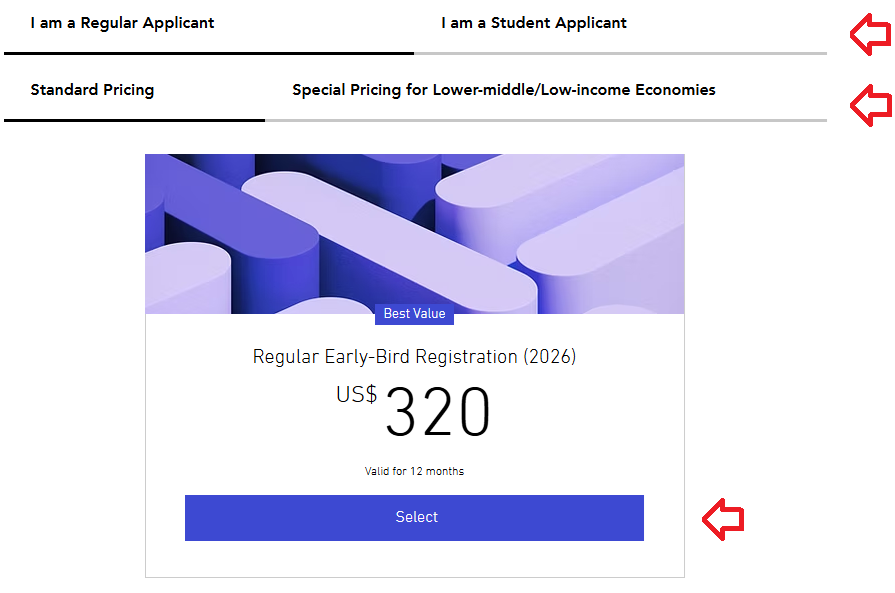Click the 320 price figure
Screen dimensions: 895x593
click(438, 413)
